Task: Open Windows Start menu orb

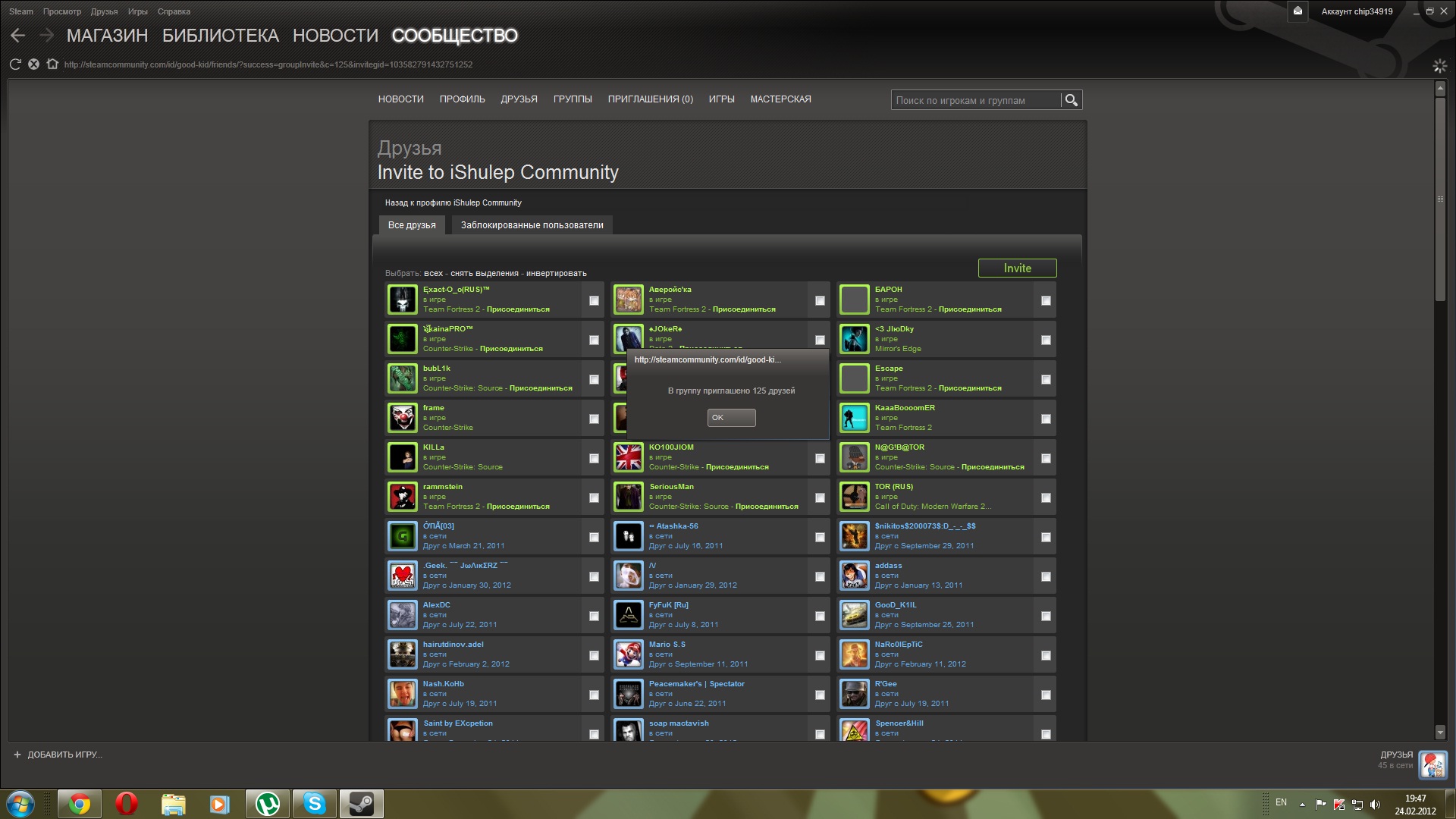Action: click(x=20, y=804)
